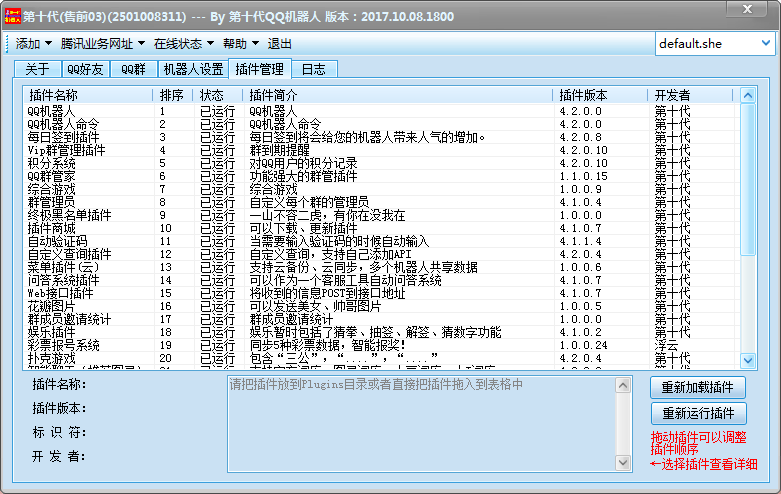Click description 功能强大的群管插件
The height and width of the screenshot is (494, 781).
(303, 176)
